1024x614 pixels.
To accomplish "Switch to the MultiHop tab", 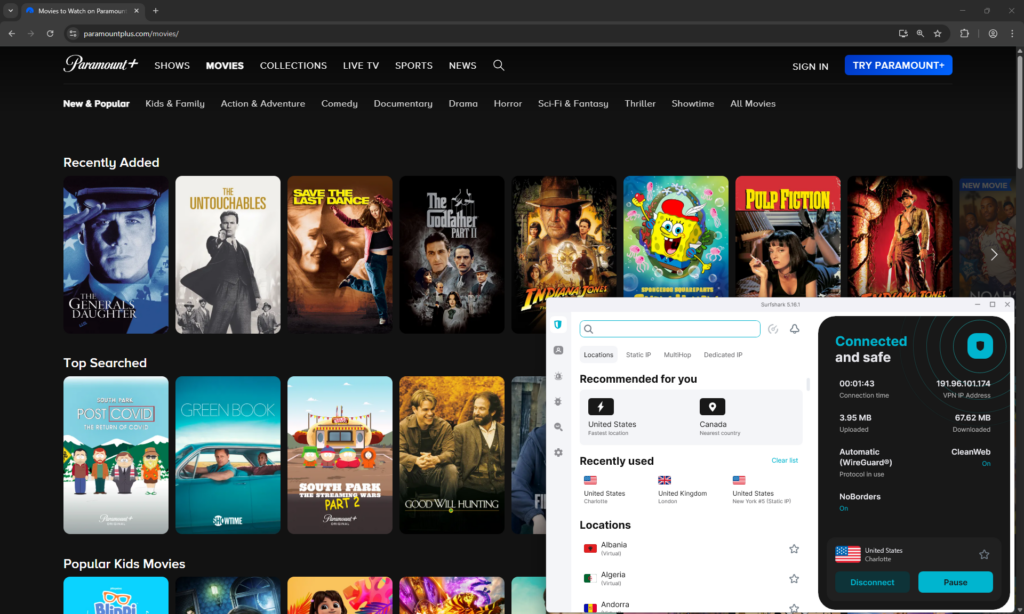I will (x=677, y=355).
